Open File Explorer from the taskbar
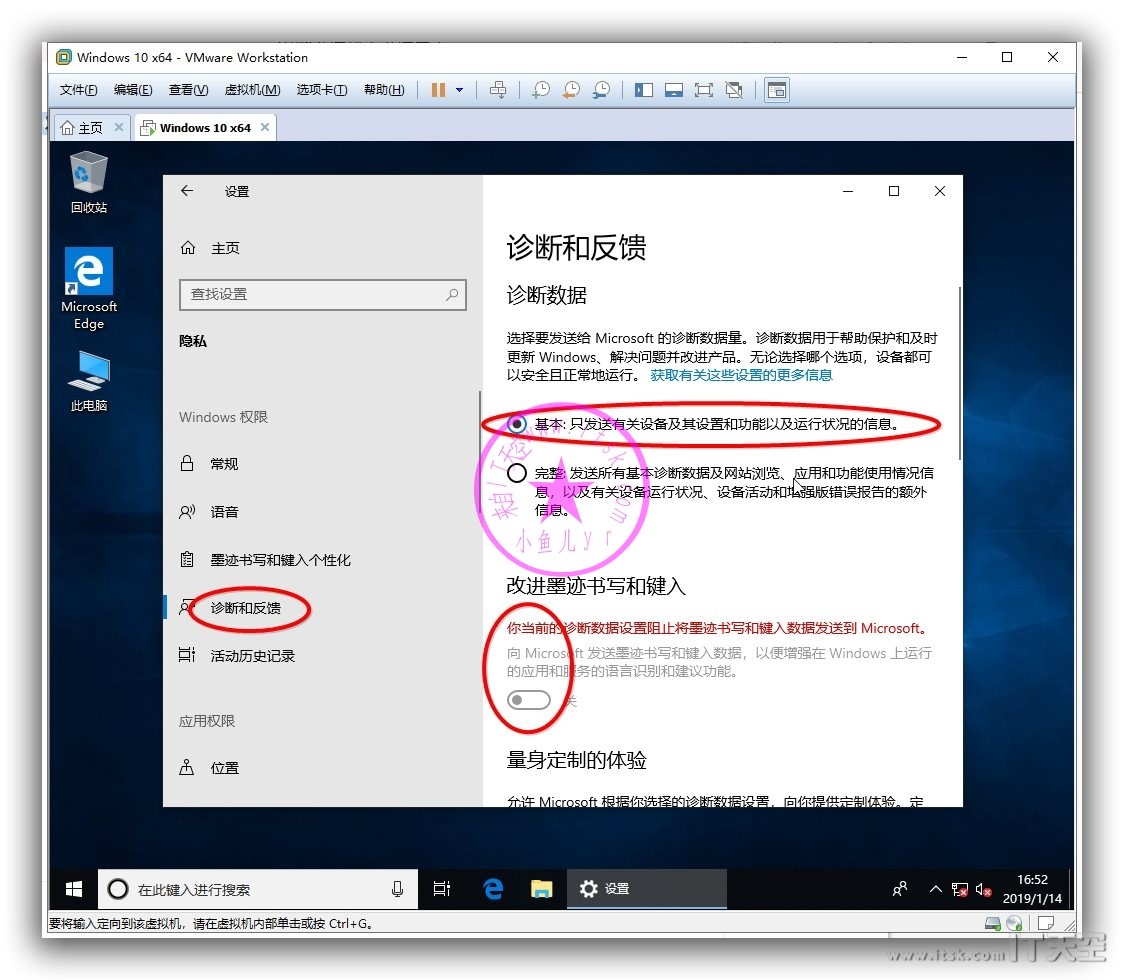Viewport: 1124px width, 980px height. [x=541, y=889]
